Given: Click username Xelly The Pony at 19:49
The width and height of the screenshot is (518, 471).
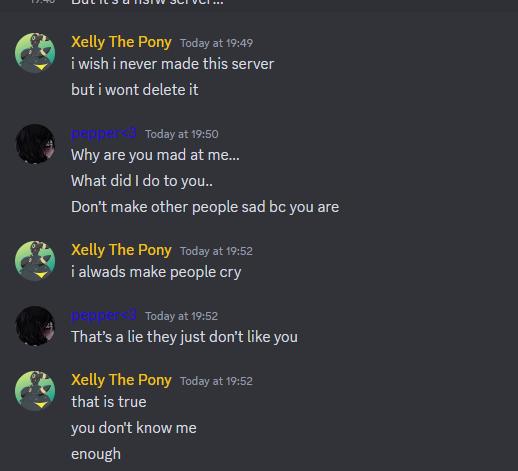Looking at the screenshot, I should point(121,42).
